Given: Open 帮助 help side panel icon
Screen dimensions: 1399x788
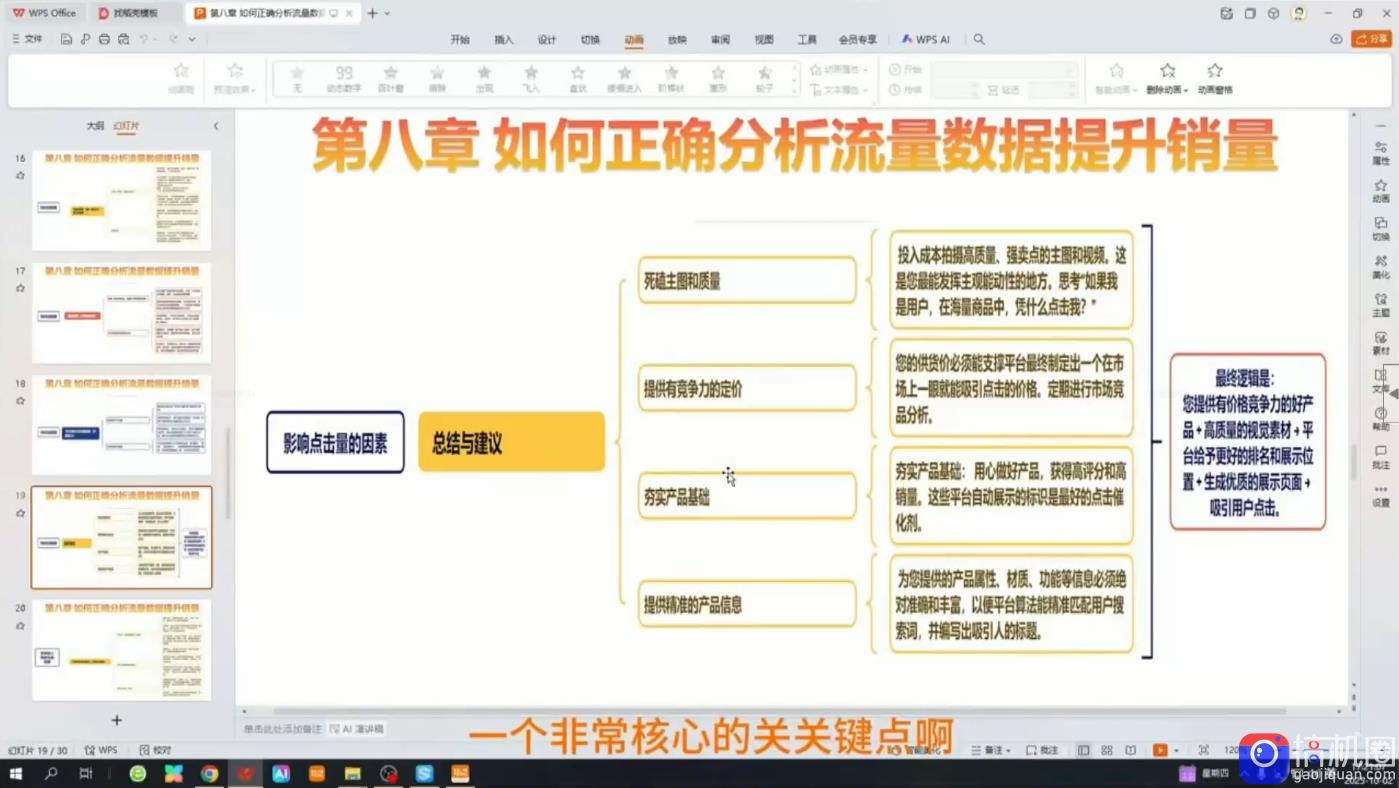Looking at the screenshot, I should coord(1381,418).
